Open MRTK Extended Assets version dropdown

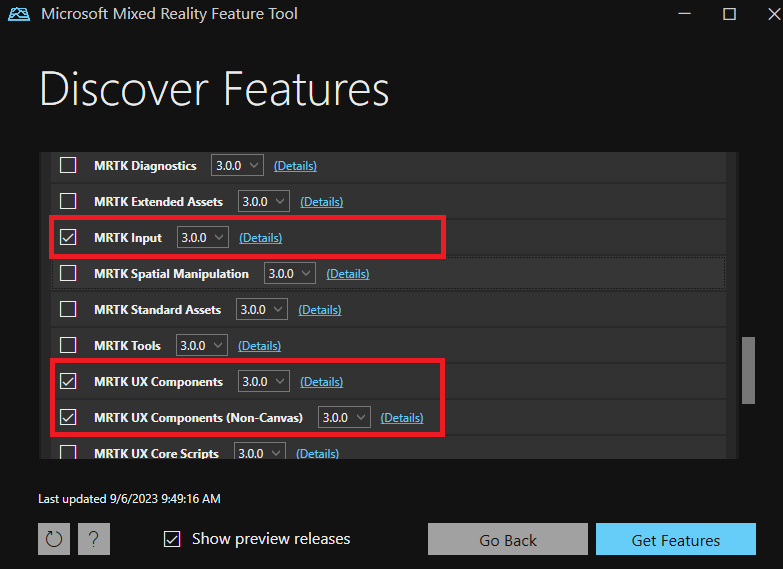(x=264, y=201)
